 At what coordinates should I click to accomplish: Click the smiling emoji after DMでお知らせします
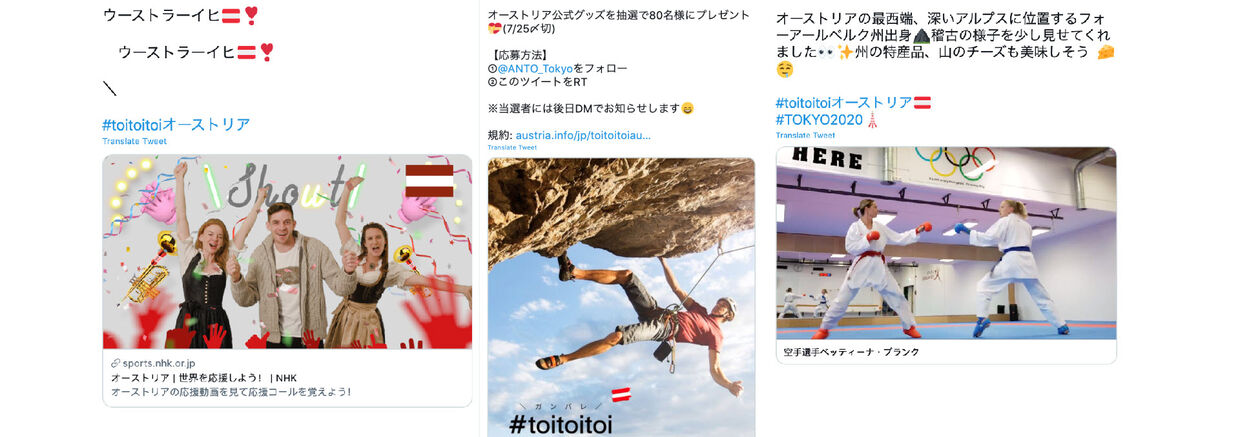[x=688, y=108]
